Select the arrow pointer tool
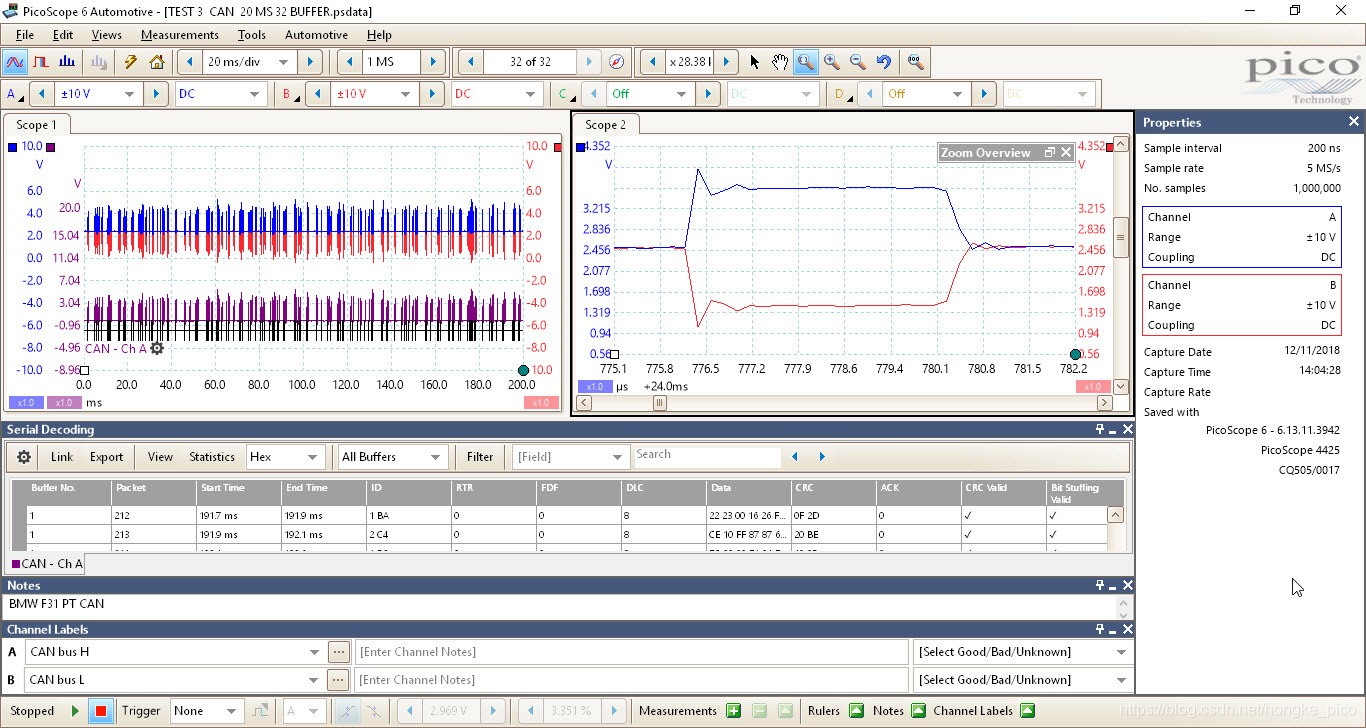The height and width of the screenshot is (728, 1366). click(x=754, y=62)
